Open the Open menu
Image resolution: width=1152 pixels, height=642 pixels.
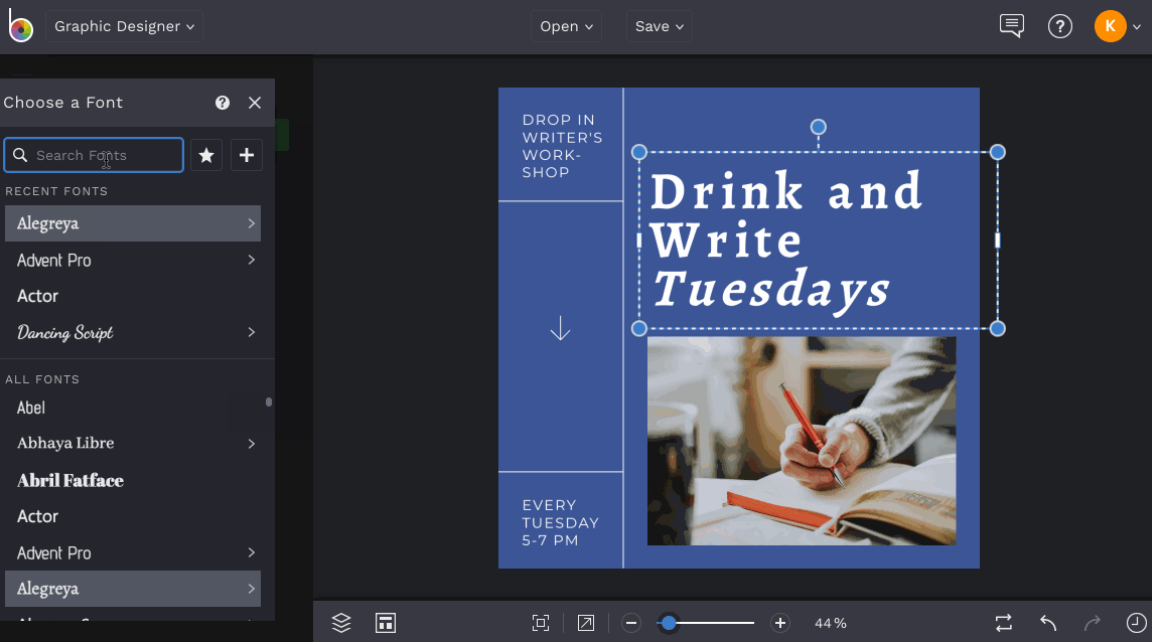pyautogui.click(x=566, y=26)
